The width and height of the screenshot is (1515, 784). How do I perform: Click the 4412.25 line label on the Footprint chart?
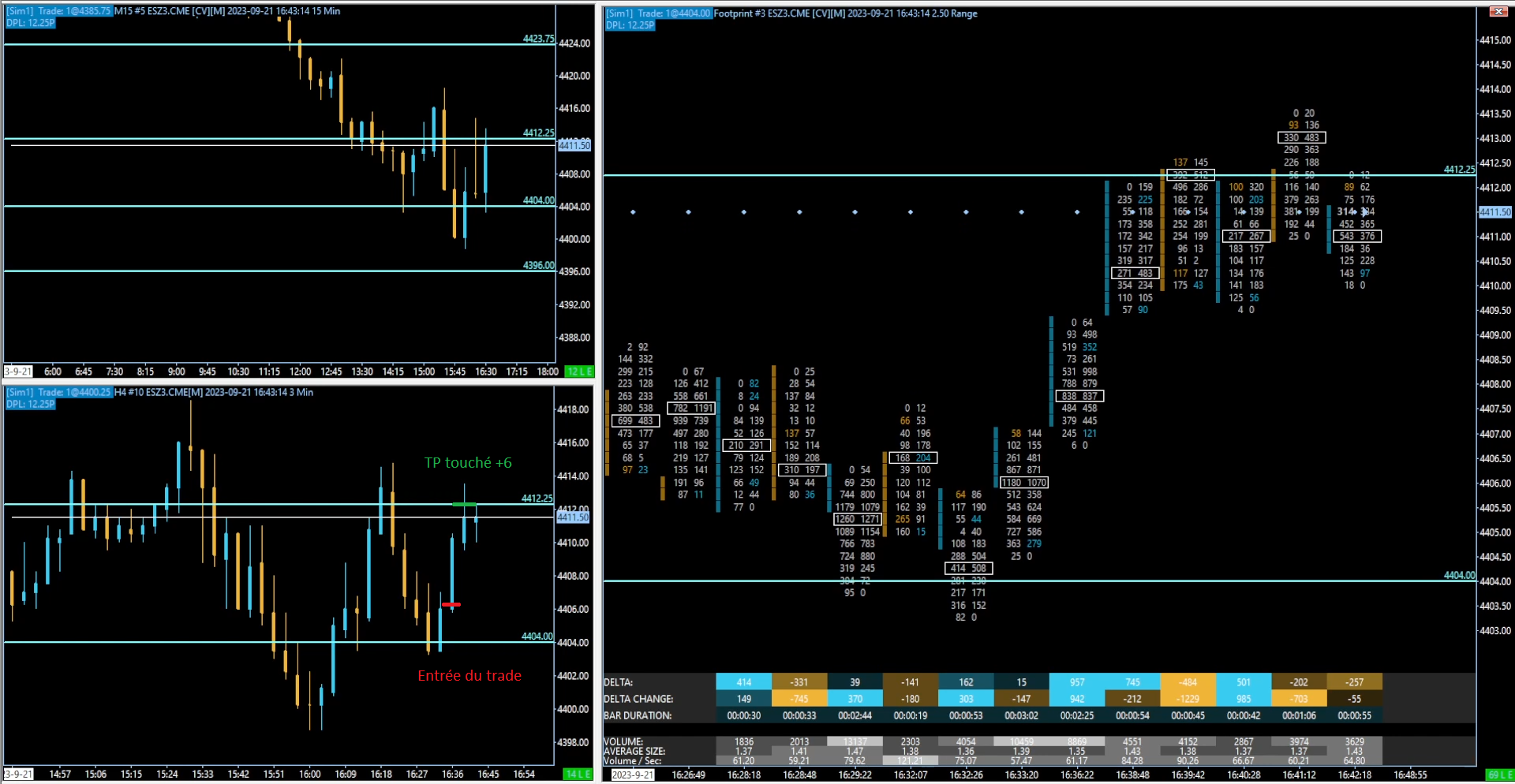(x=1460, y=170)
